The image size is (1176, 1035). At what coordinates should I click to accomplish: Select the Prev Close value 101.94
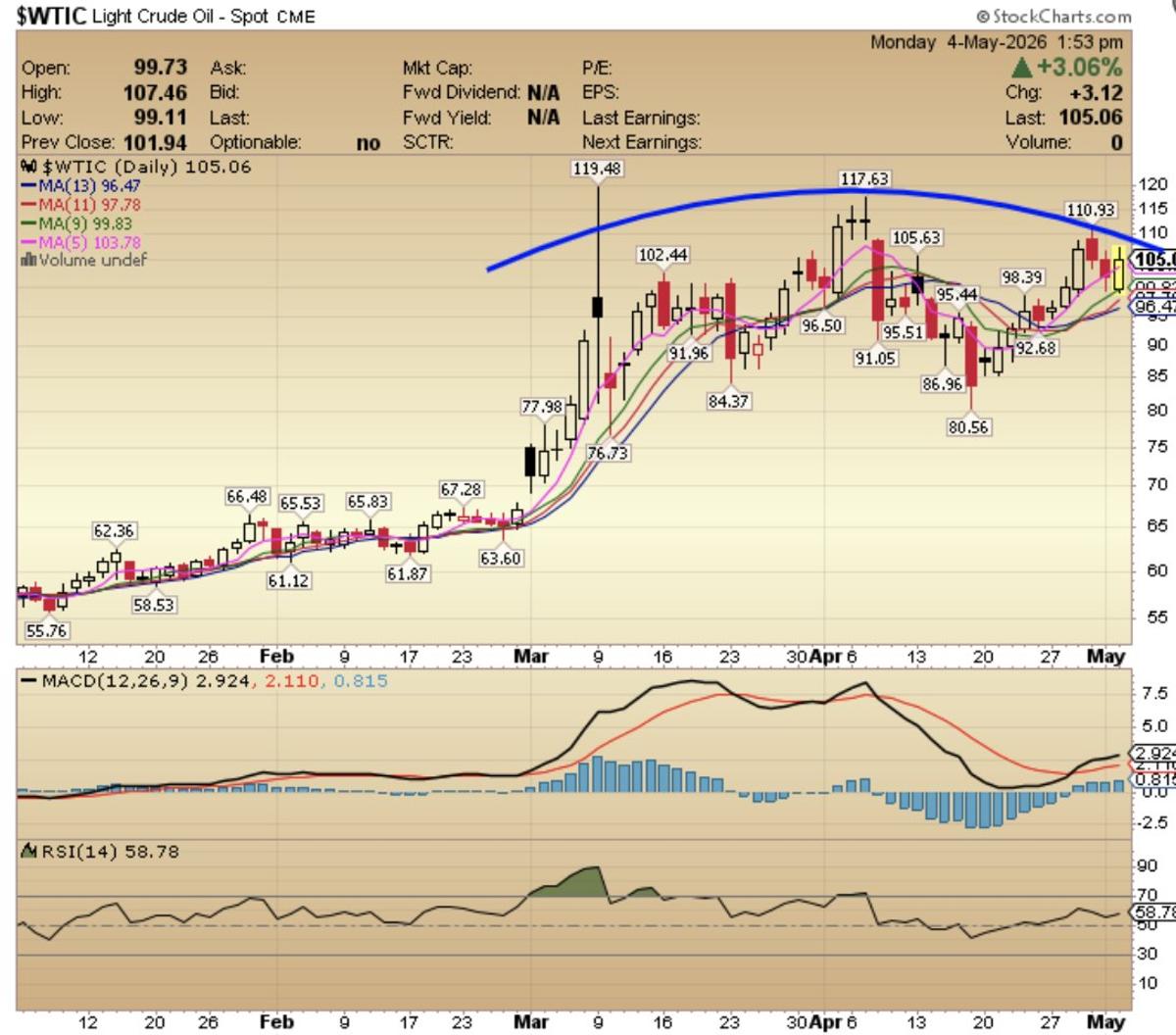click(155, 142)
